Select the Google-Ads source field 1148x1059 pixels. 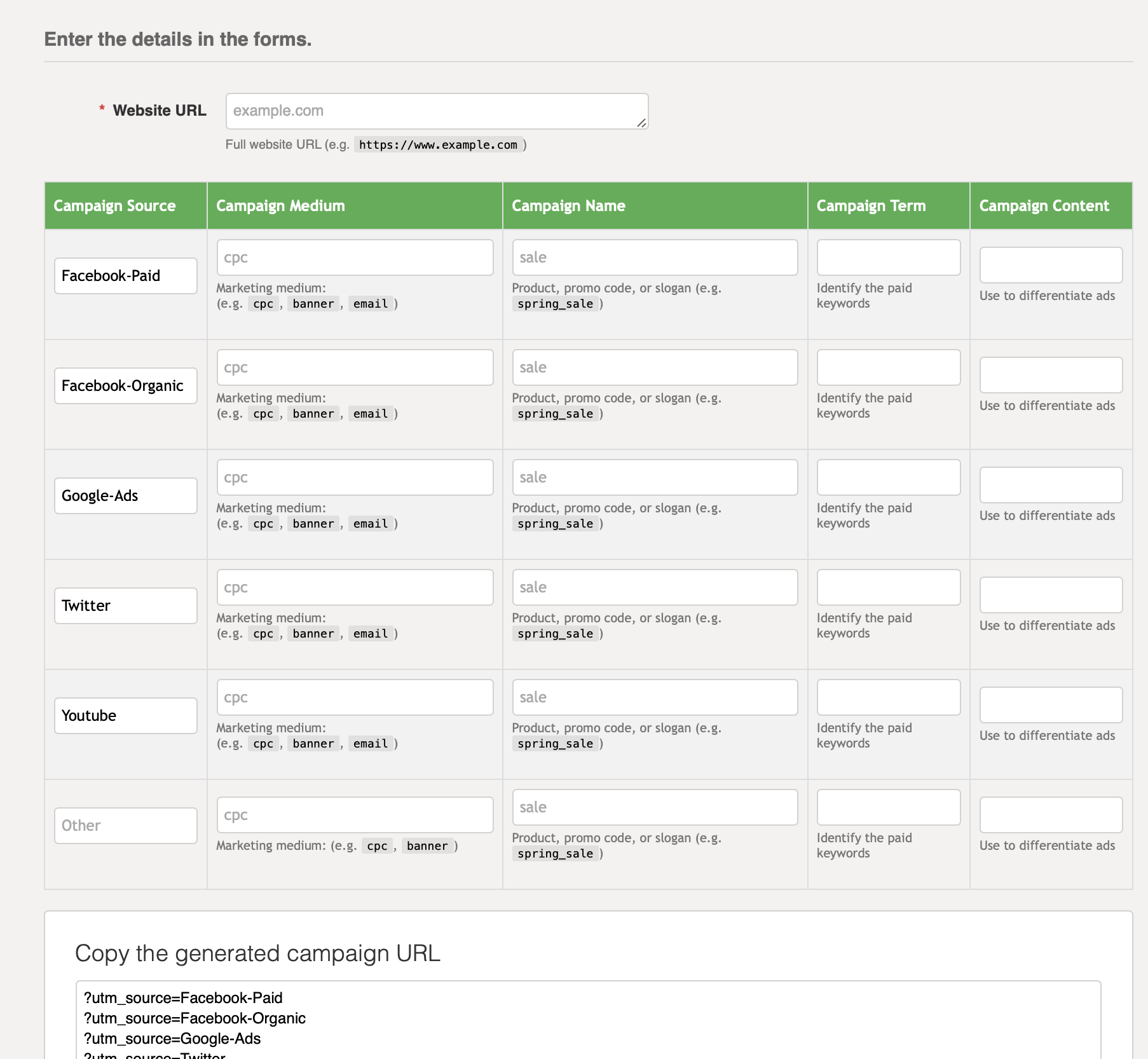(125, 495)
